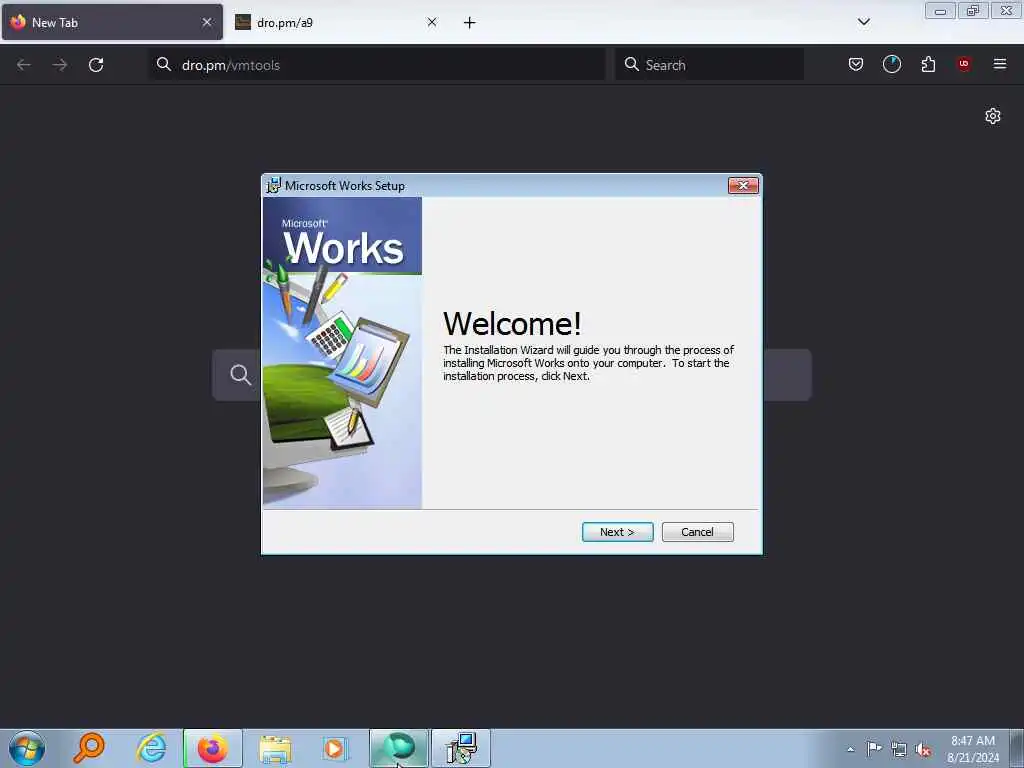Select the Firefox taskbar button

point(213,748)
